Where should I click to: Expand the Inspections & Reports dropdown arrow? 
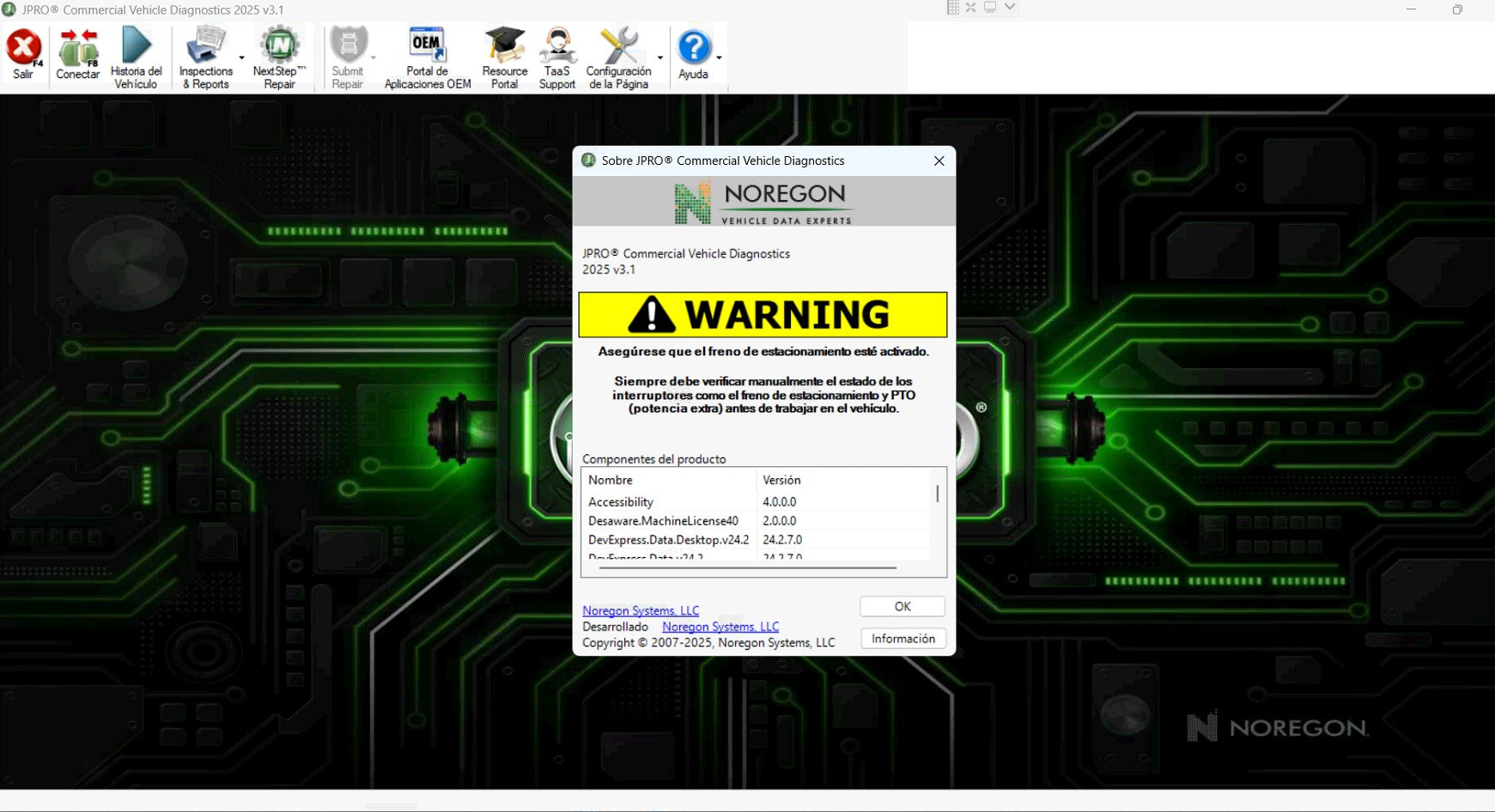point(242,58)
